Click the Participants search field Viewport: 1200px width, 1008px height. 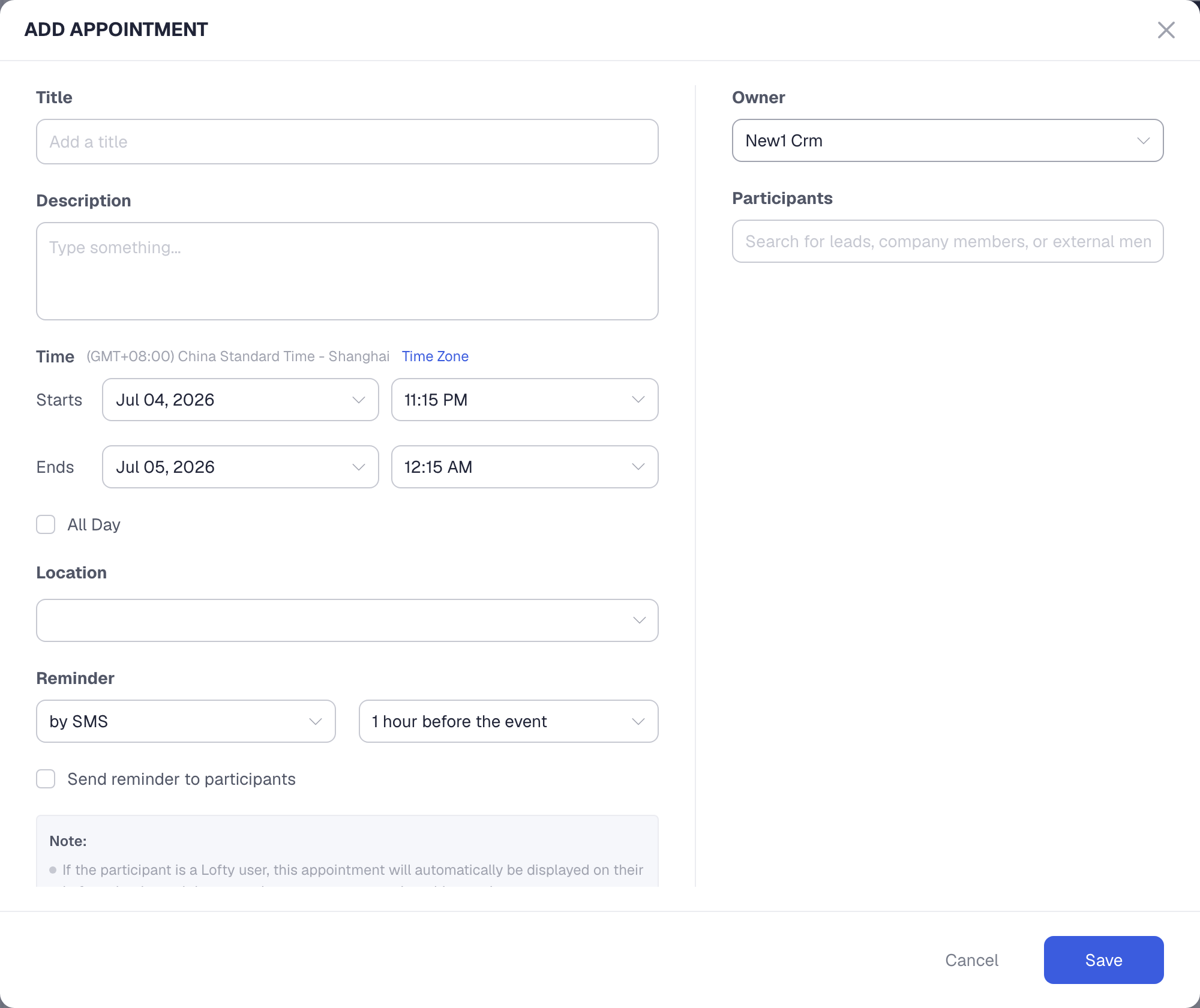click(x=948, y=241)
